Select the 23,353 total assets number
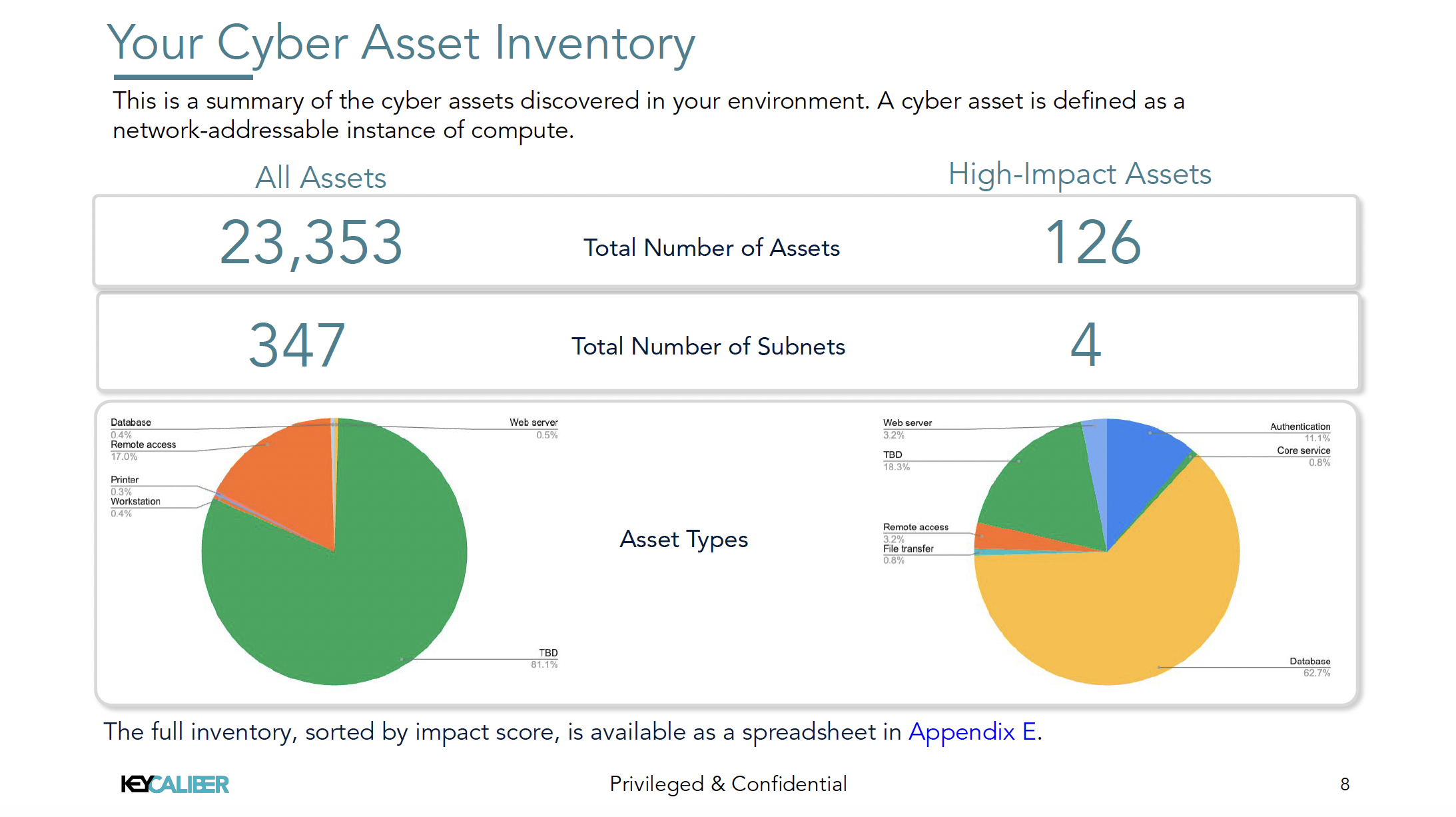Image resolution: width=1456 pixels, height=817 pixels. [311, 243]
